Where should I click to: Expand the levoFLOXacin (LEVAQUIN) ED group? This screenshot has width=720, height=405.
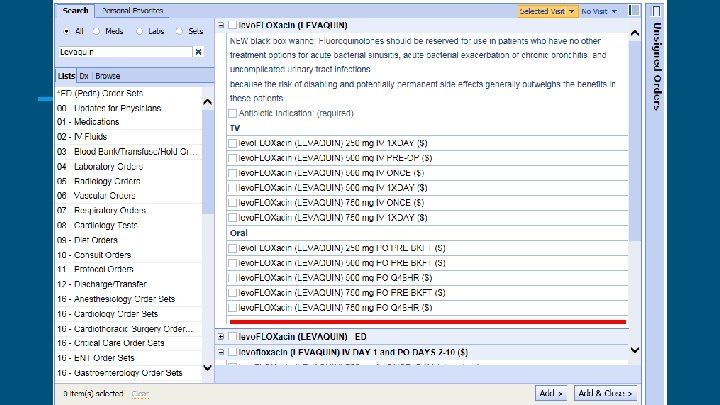coord(221,337)
